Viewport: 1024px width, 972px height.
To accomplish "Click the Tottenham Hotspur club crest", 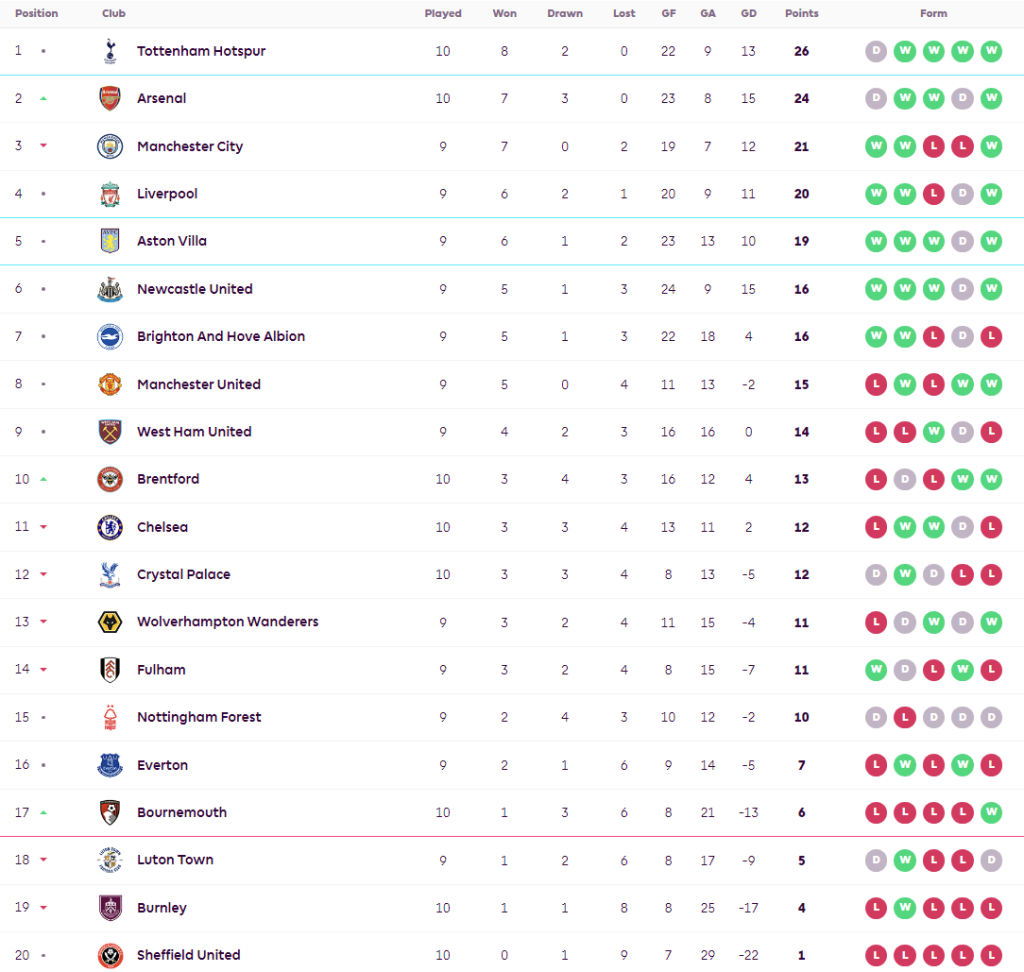I will coord(110,51).
